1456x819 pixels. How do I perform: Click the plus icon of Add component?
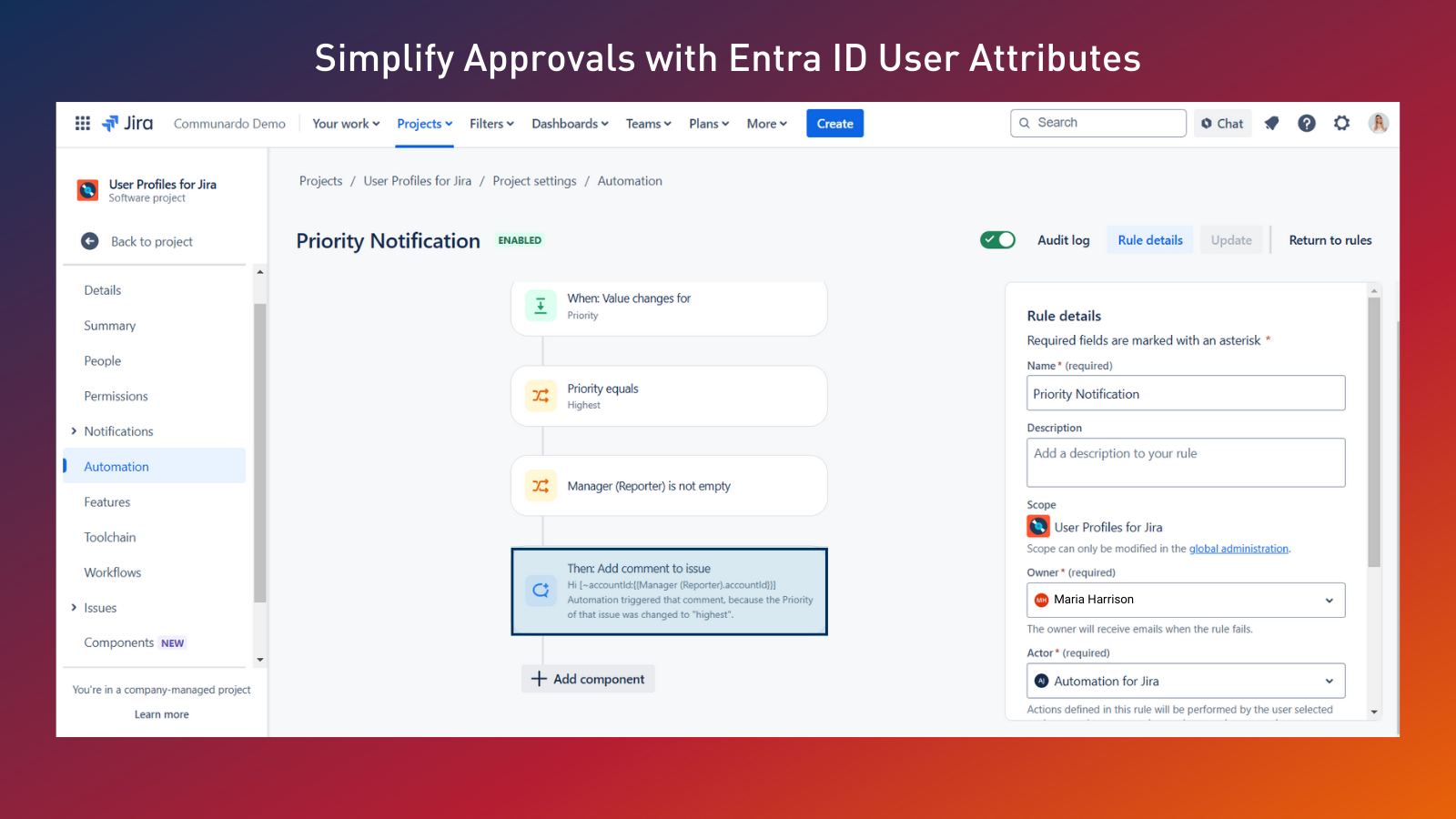tap(539, 679)
